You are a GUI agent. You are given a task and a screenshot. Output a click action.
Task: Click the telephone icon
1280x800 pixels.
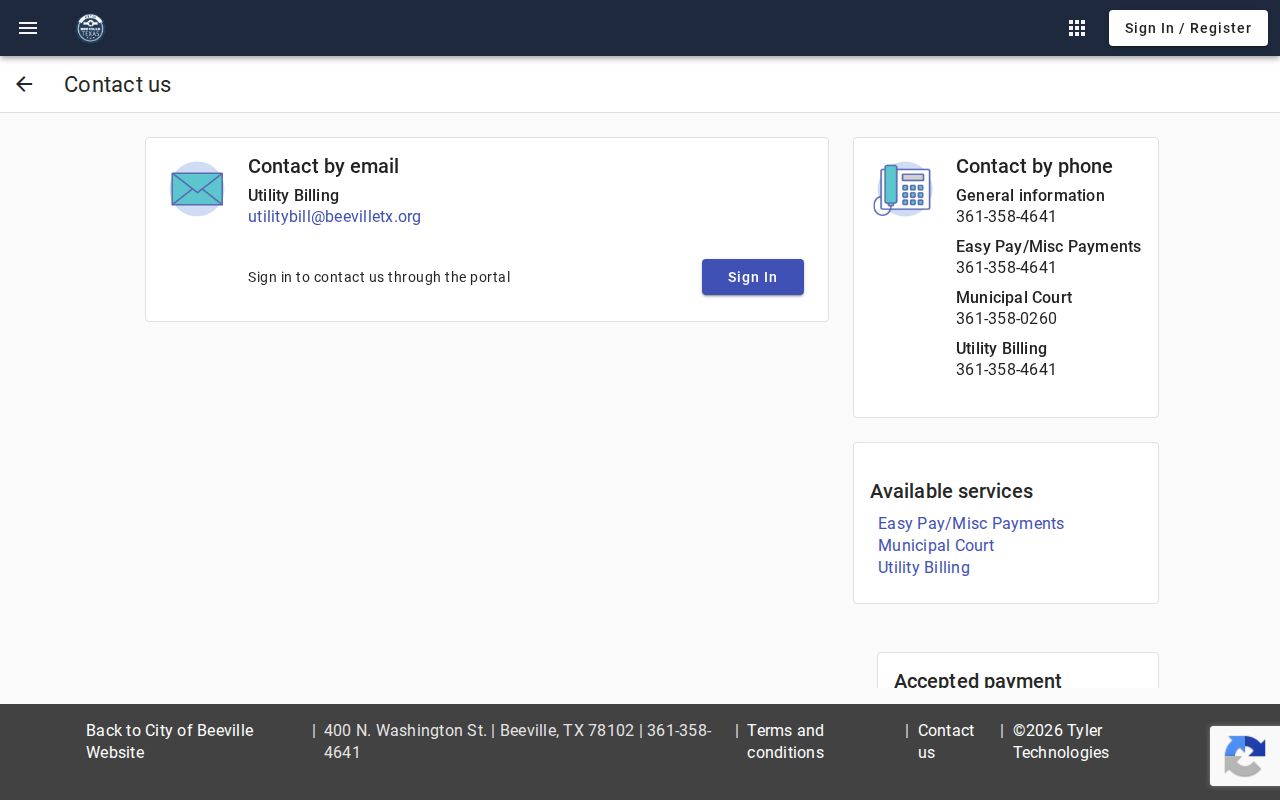902,189
